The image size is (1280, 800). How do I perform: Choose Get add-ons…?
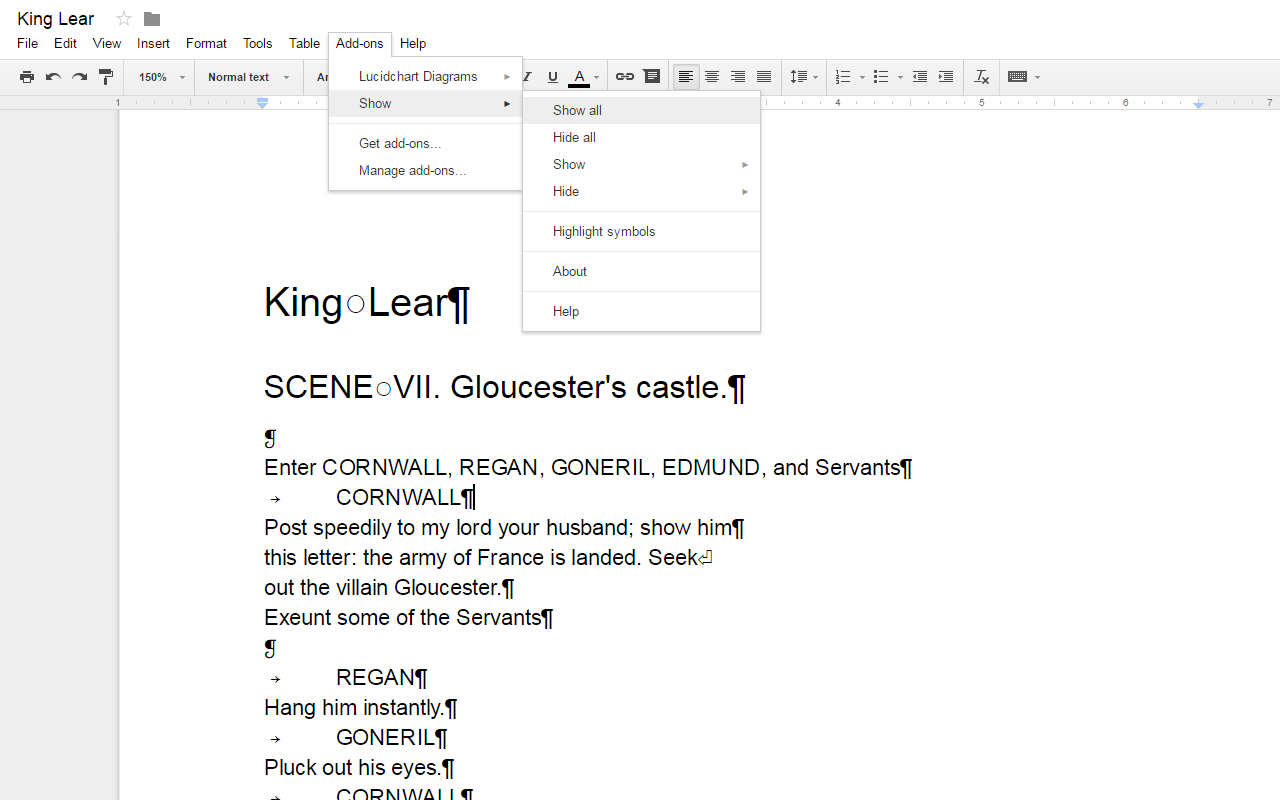[426, 143]
